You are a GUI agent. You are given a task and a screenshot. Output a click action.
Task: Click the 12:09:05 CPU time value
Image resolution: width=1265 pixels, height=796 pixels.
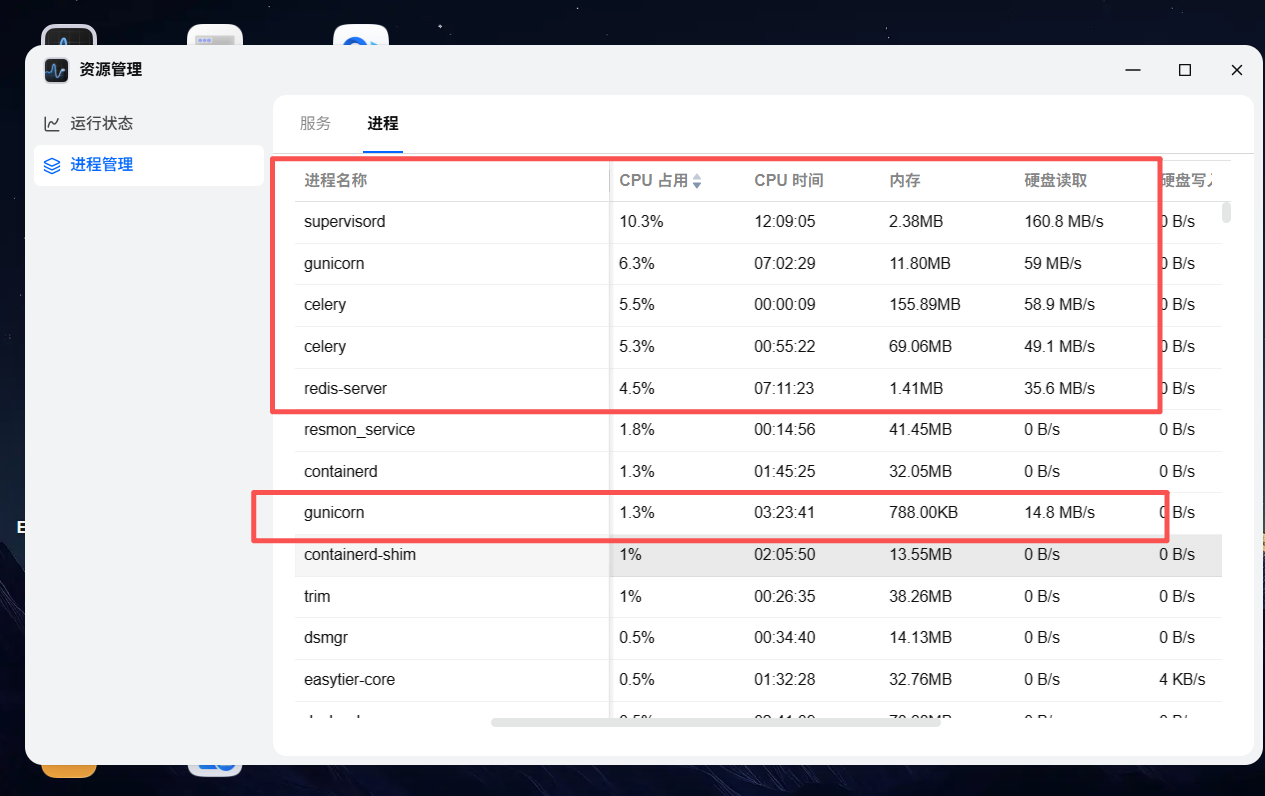click(x=784, y=222)
